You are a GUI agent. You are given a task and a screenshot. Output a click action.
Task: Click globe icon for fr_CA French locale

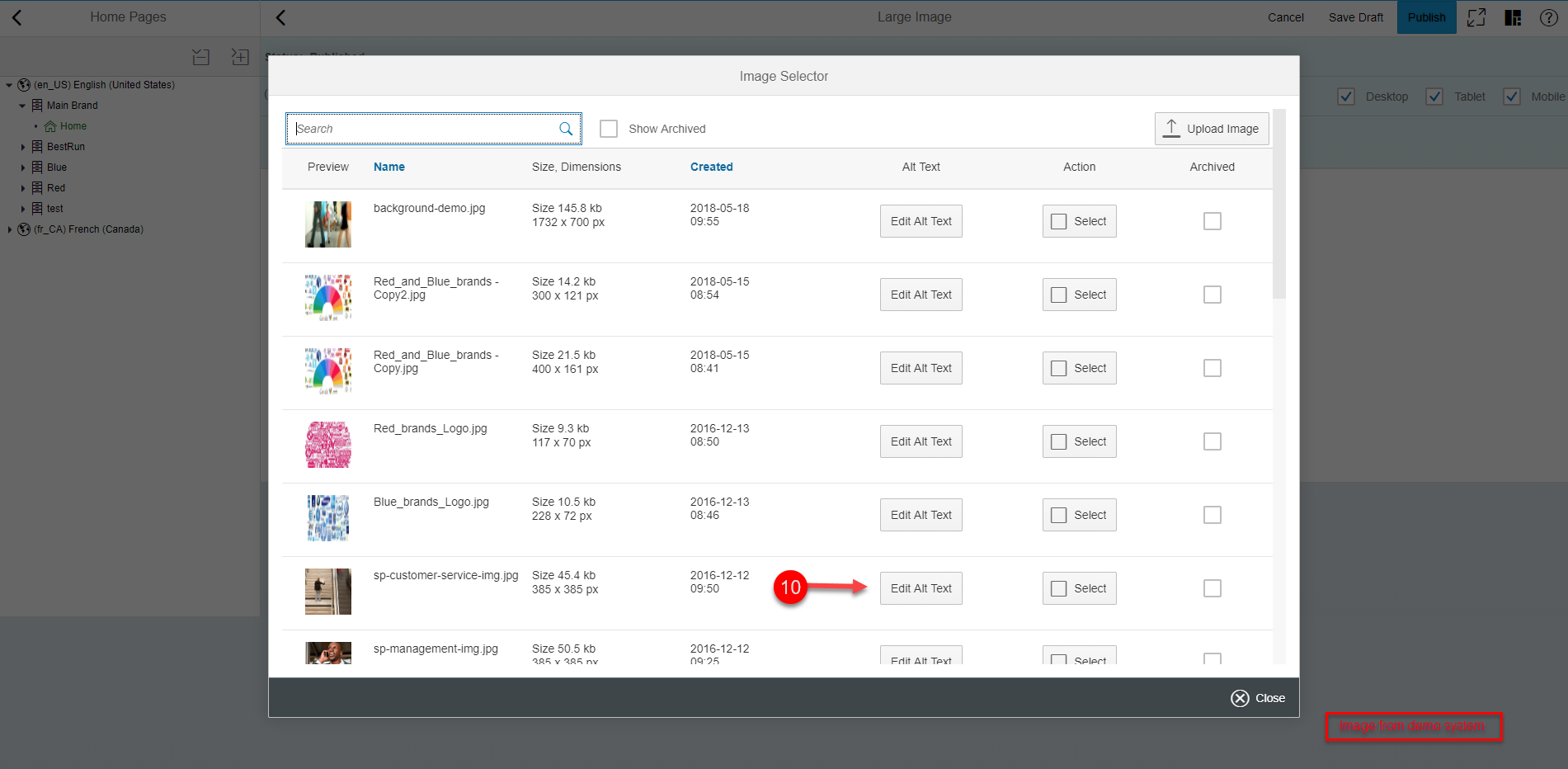(x=24, y=229)
